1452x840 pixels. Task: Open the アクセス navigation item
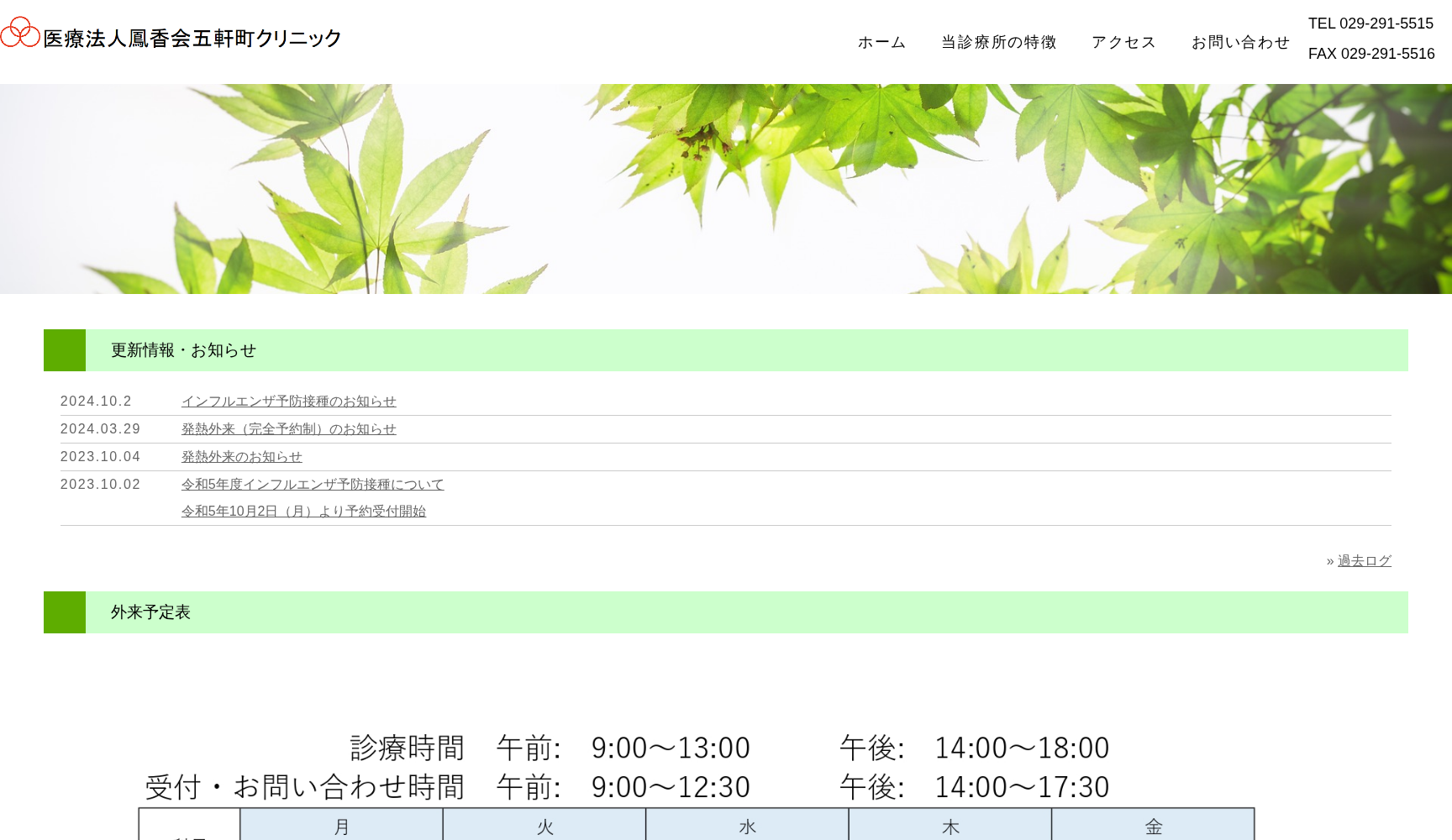tap(1123, 42)
